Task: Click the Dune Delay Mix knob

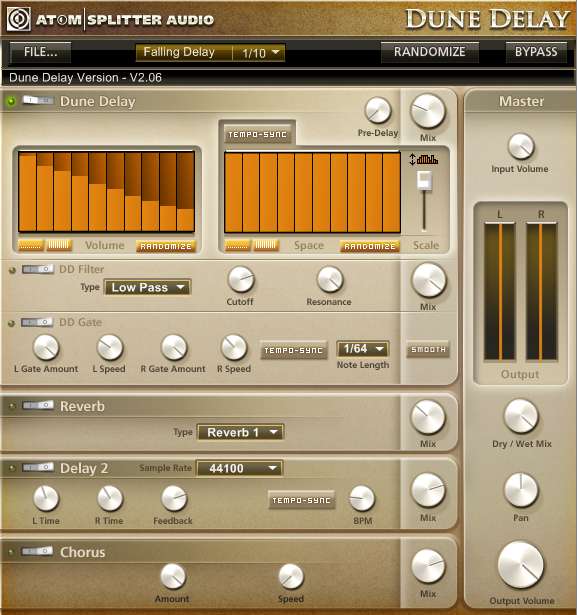Action: point(428,111)
